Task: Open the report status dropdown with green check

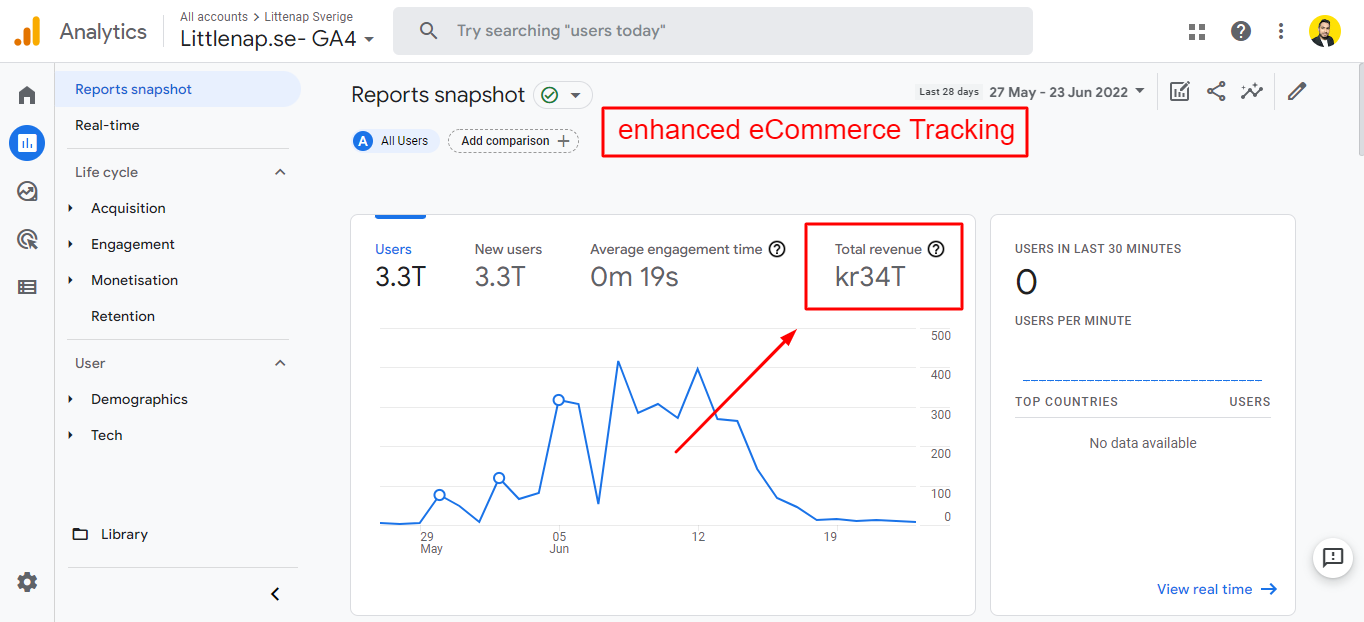Action: (562, 95)
